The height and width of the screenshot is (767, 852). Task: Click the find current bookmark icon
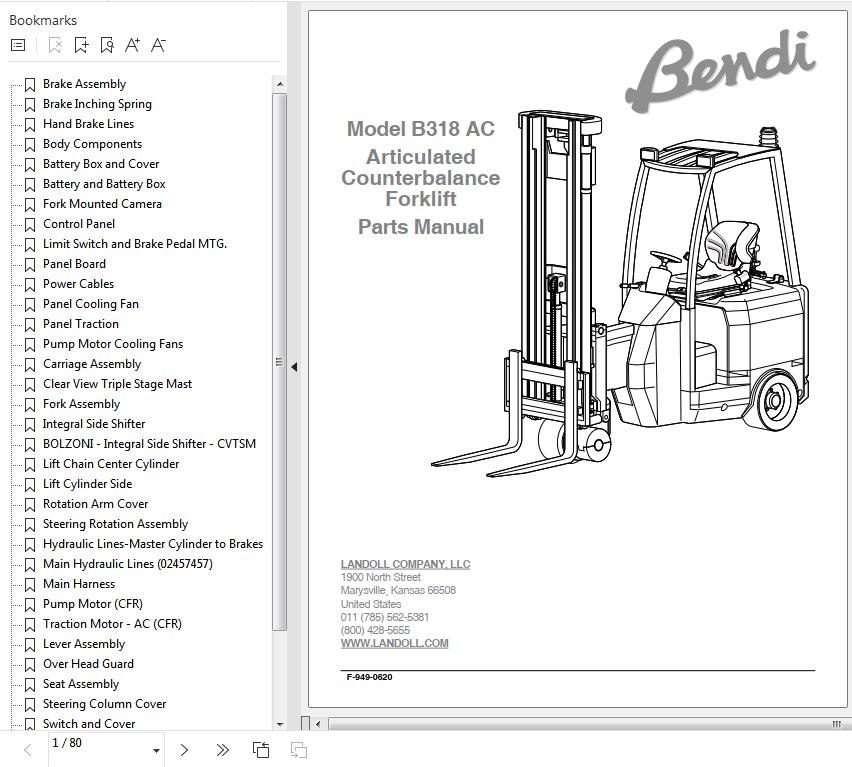click(107, 45)
